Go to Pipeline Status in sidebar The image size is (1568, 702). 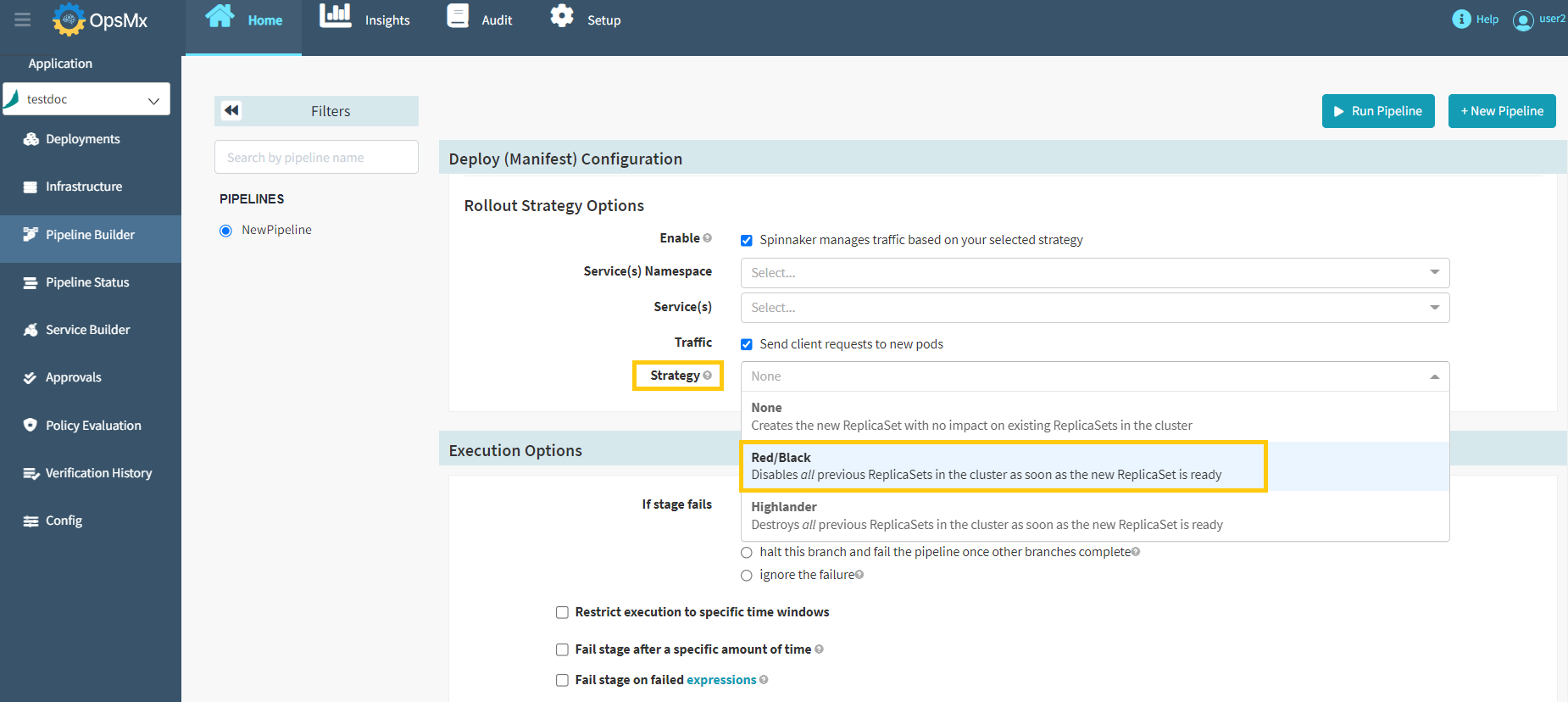tap(87, 282)
